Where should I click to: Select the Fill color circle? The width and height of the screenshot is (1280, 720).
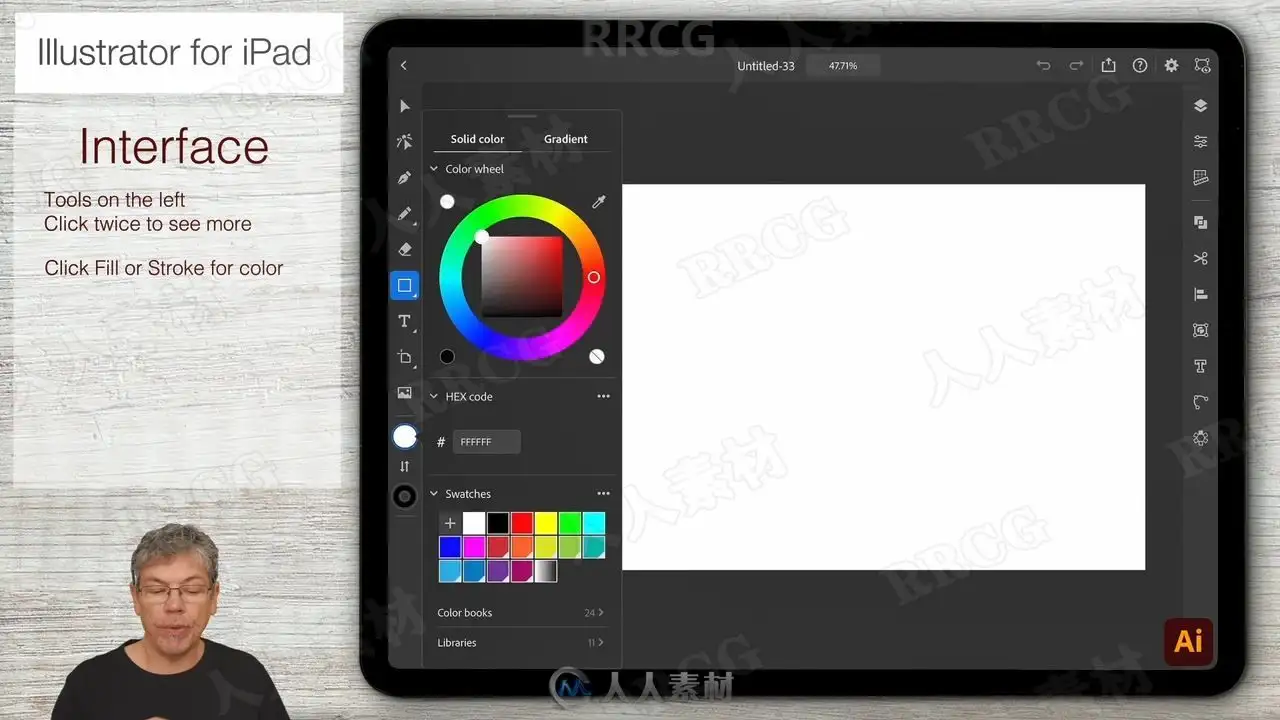pyautogui.click(x=404, y=437)
